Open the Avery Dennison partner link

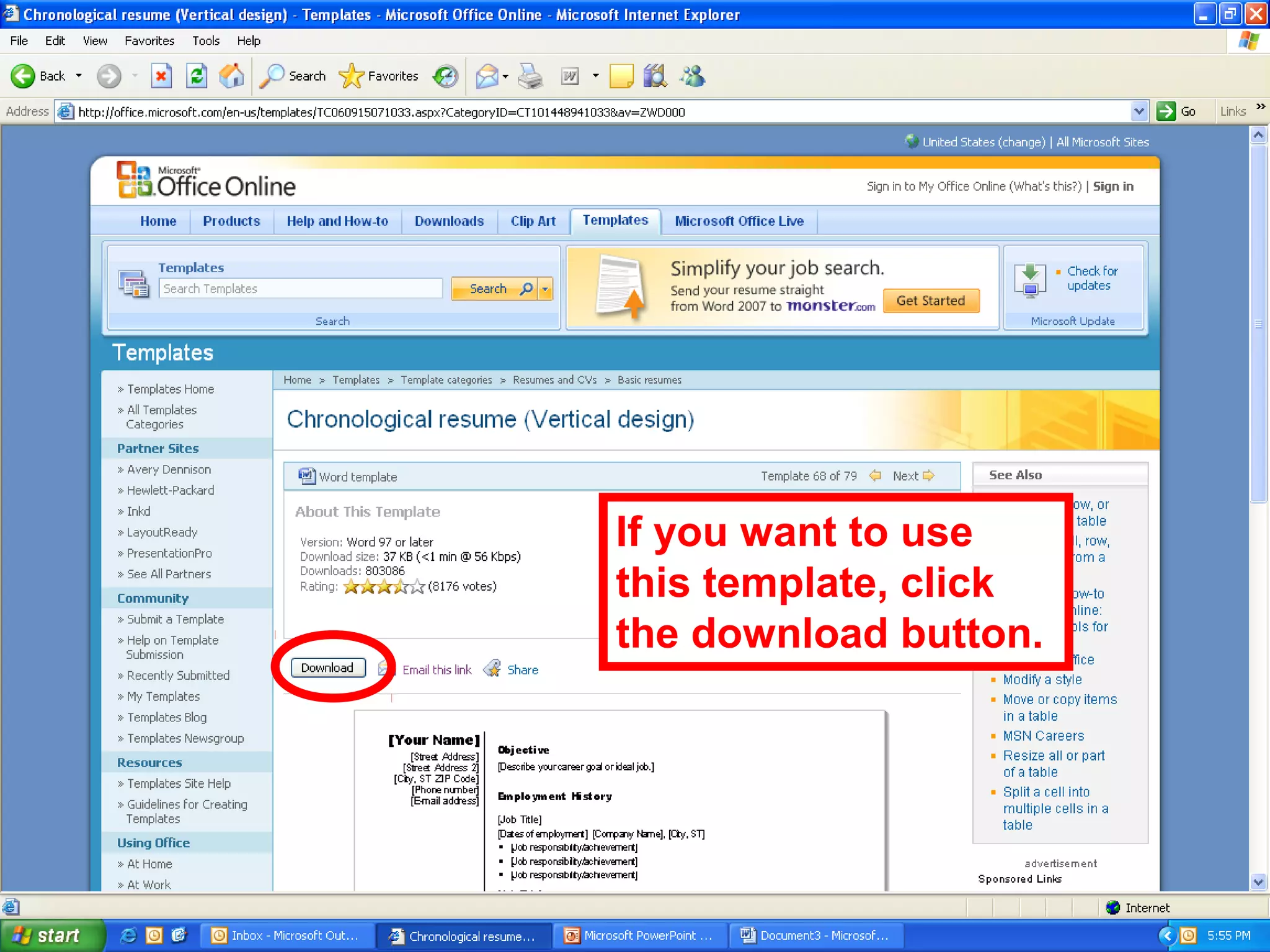(x=169, y=470)
